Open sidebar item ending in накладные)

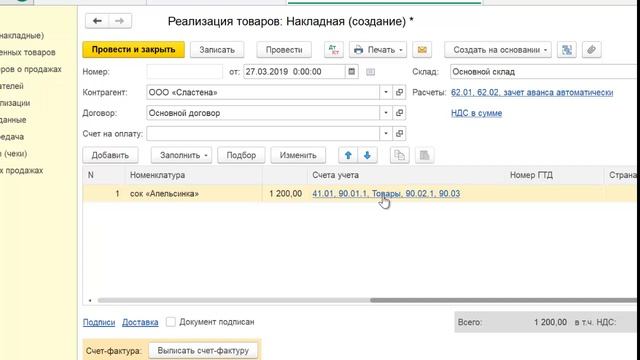(x=22, y=36)
